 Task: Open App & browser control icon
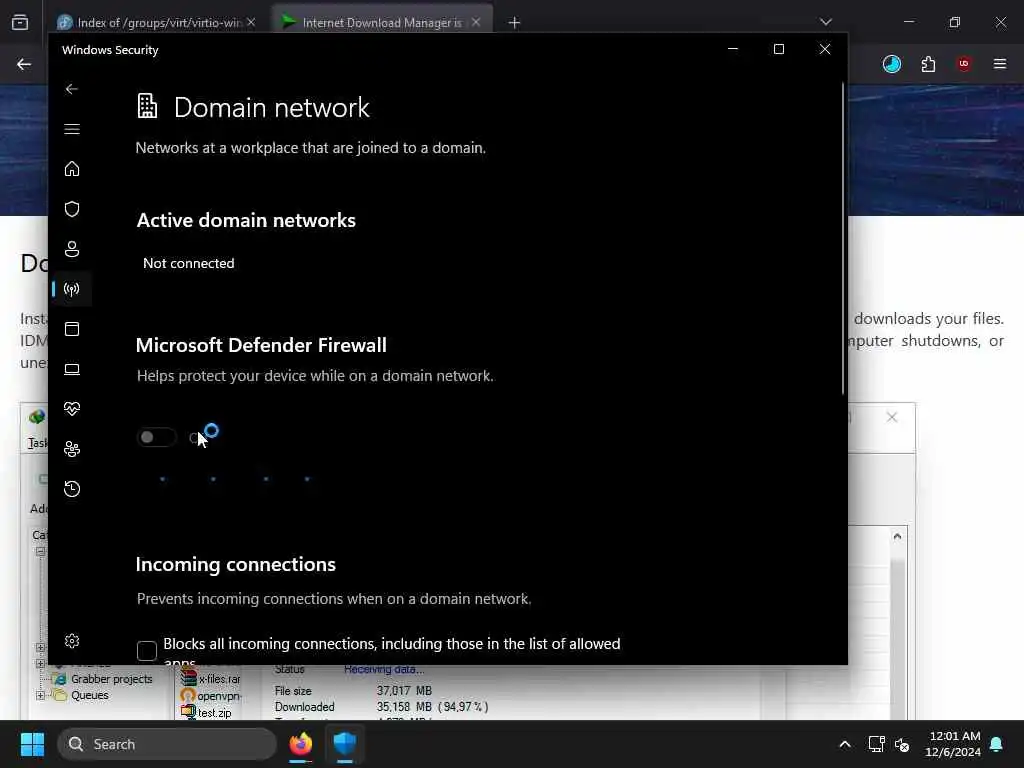72,329
